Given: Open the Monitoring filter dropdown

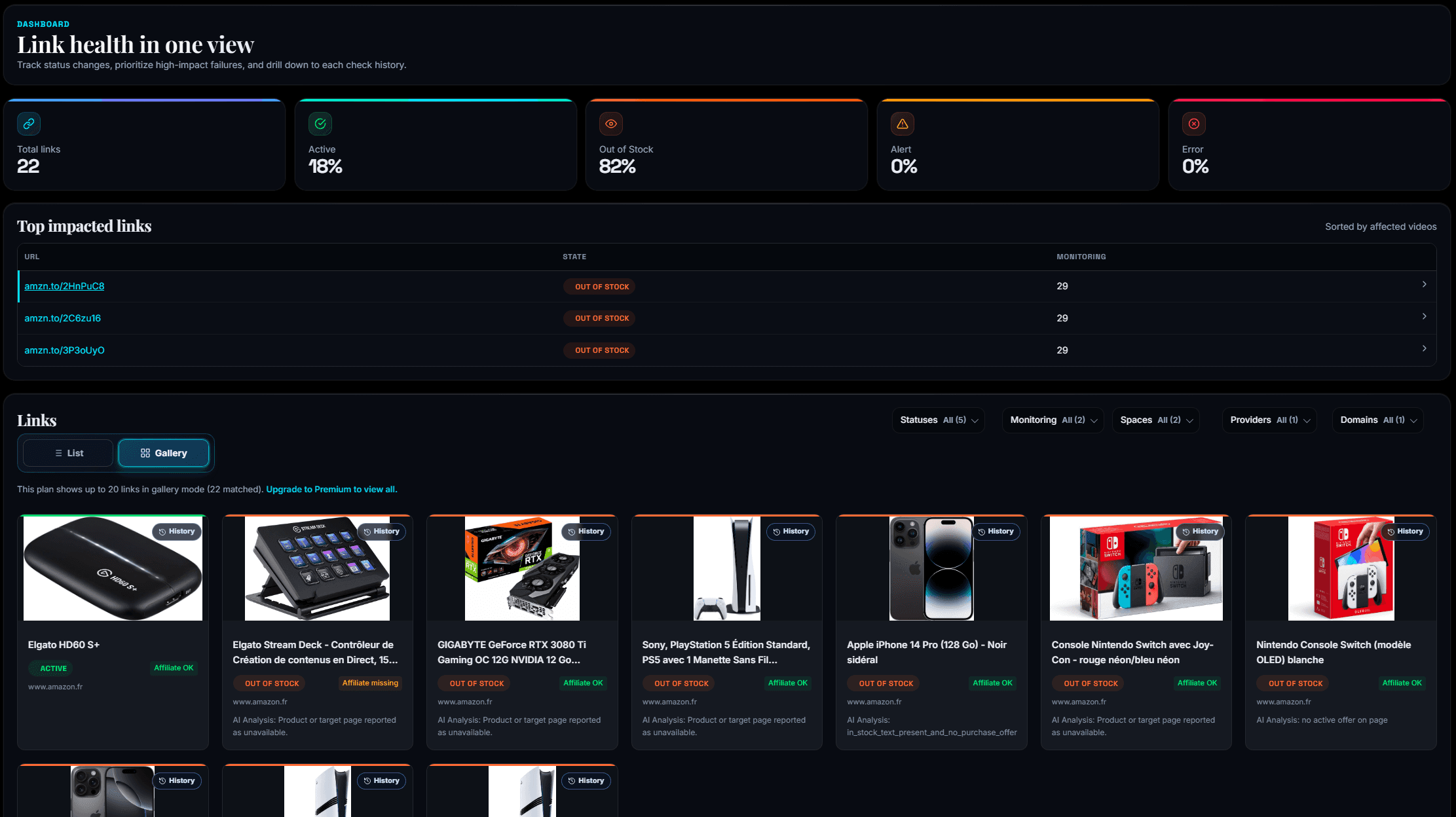Looking at the screenshot, I should pyautogui.click(x=1052, y=420).
